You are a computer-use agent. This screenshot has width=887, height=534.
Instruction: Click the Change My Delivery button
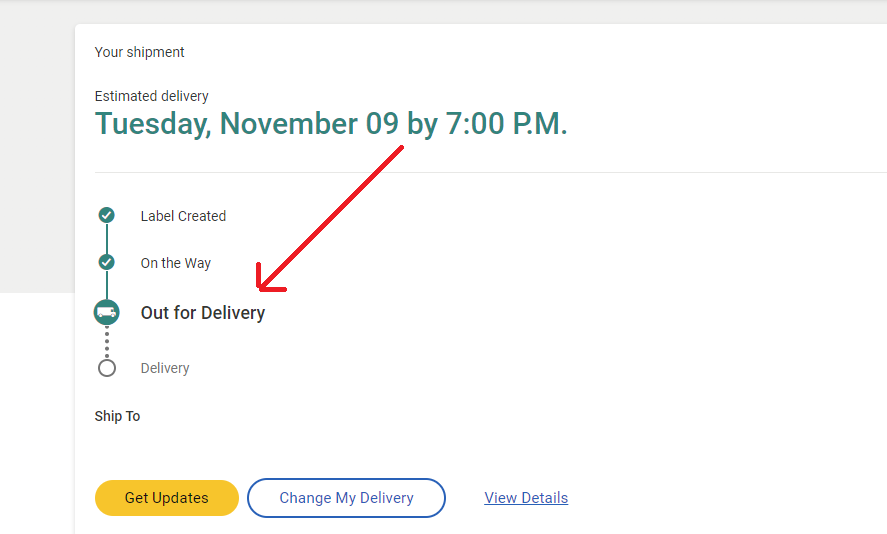pyautogui.click(x=346, y=498)
